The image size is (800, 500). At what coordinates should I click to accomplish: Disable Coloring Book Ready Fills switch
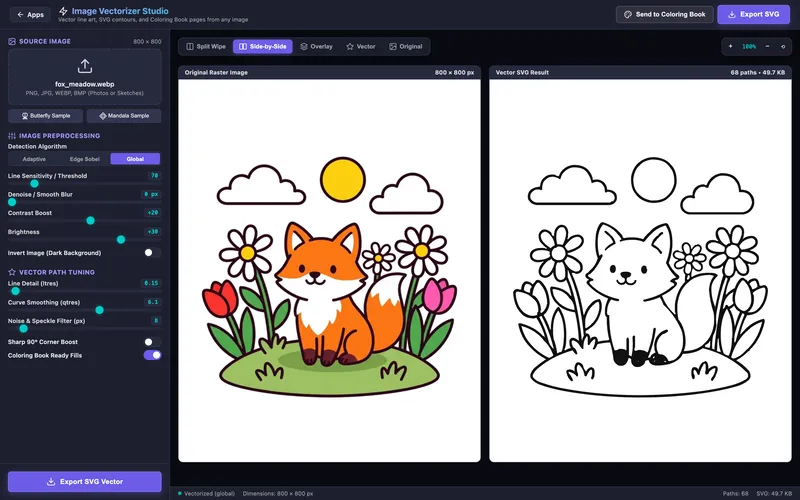tap(152, 355)
